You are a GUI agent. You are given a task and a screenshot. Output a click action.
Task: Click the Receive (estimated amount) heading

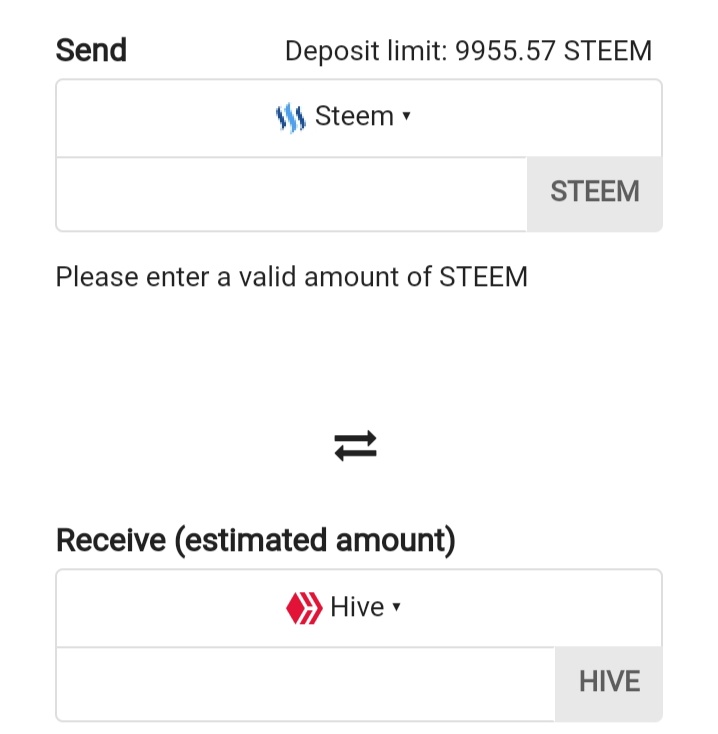[x=256, y=542]
